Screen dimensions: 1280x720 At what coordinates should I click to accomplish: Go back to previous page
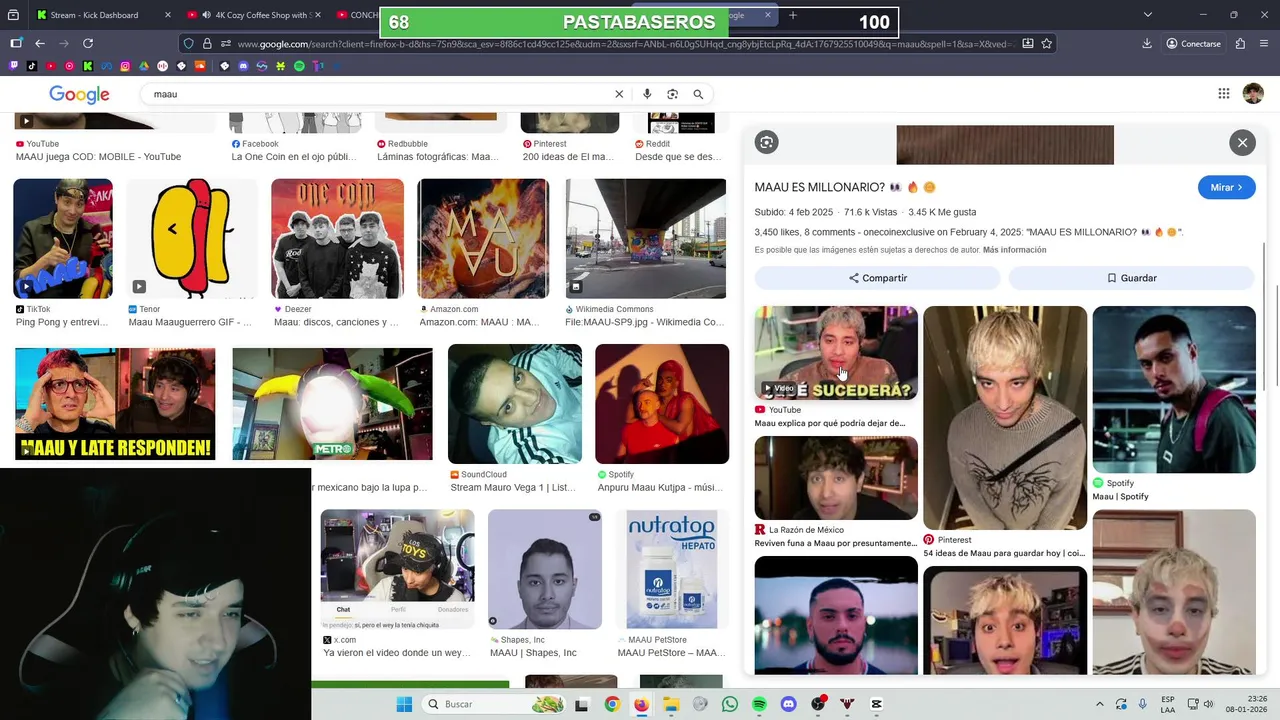[x=40, y=44]
